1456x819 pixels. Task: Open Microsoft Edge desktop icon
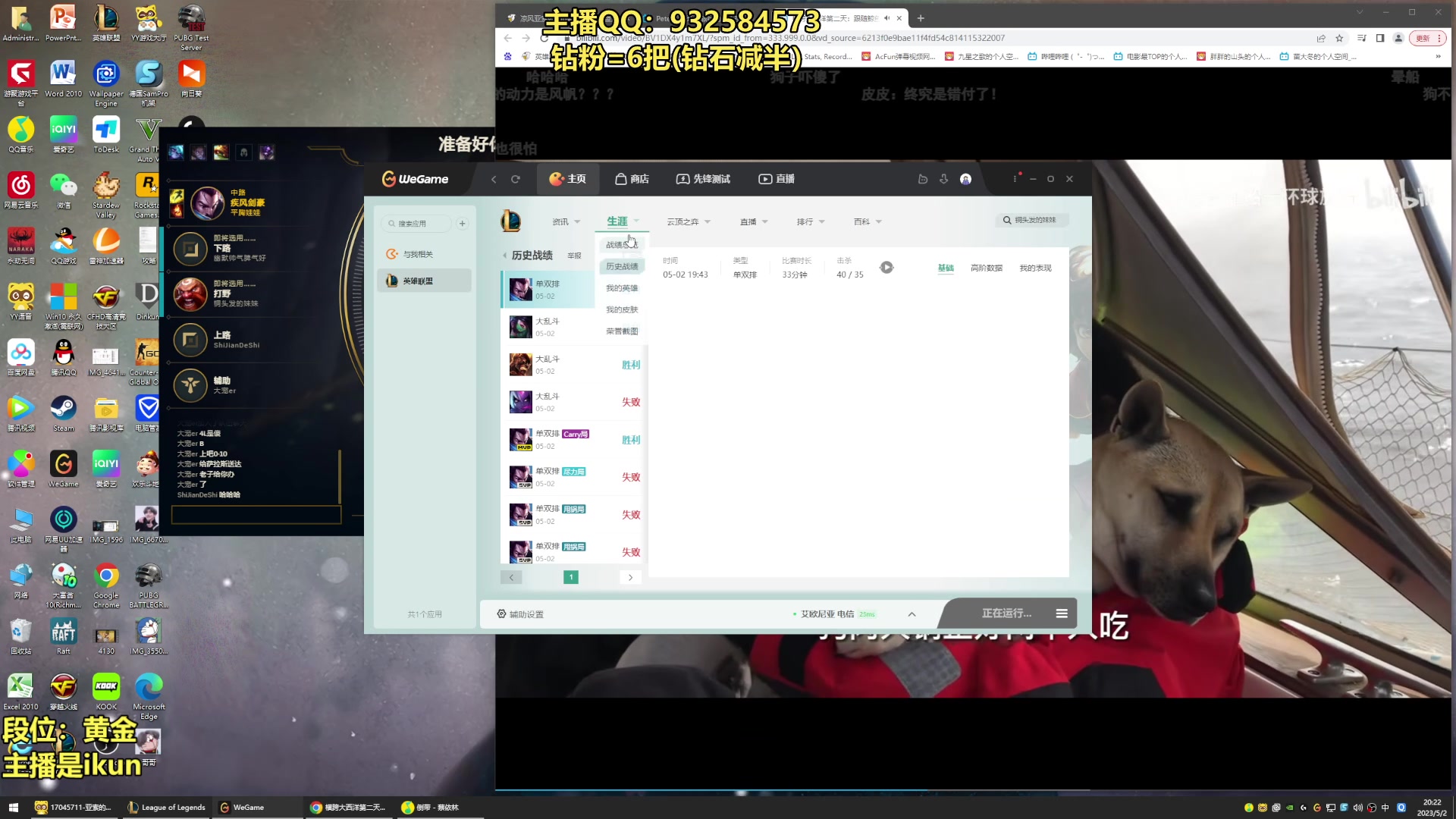pyautogui.click(x=149, y=696)
